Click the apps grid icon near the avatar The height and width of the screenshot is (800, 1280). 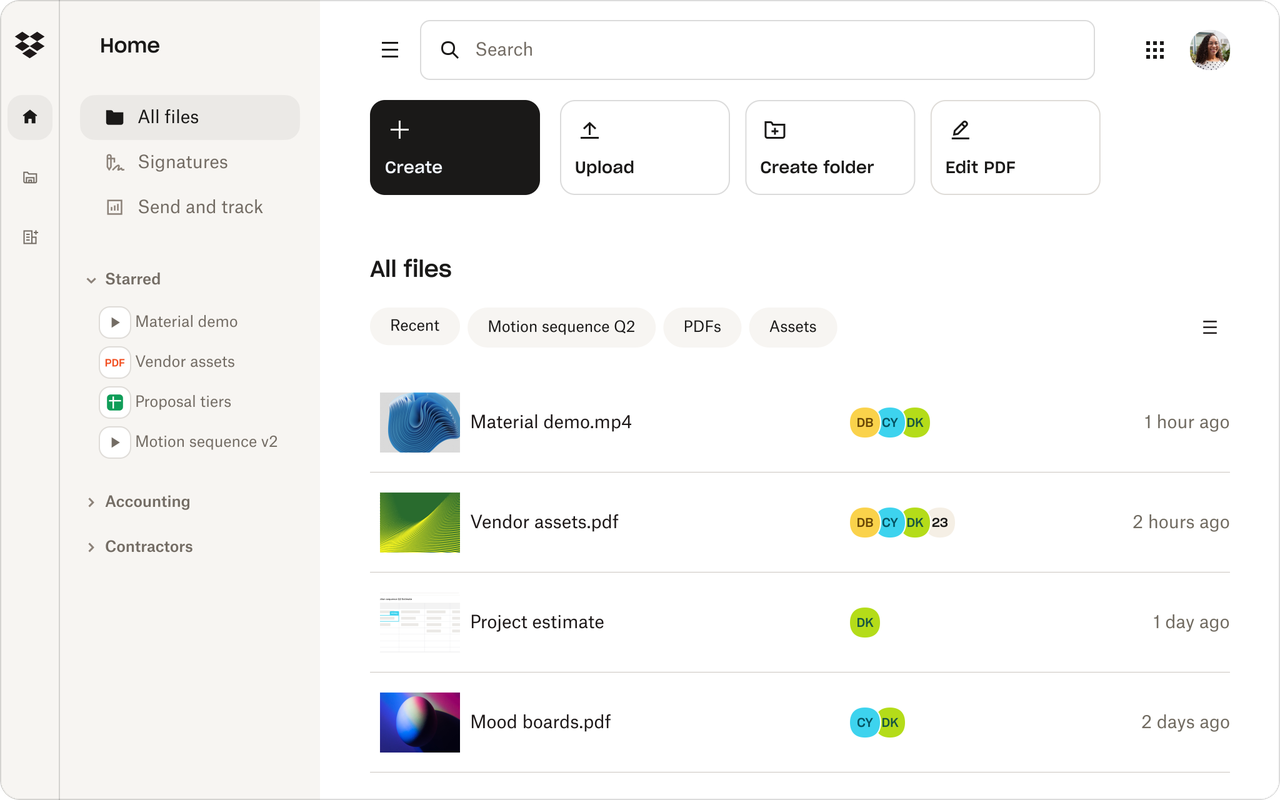(x=1155, y=49)
